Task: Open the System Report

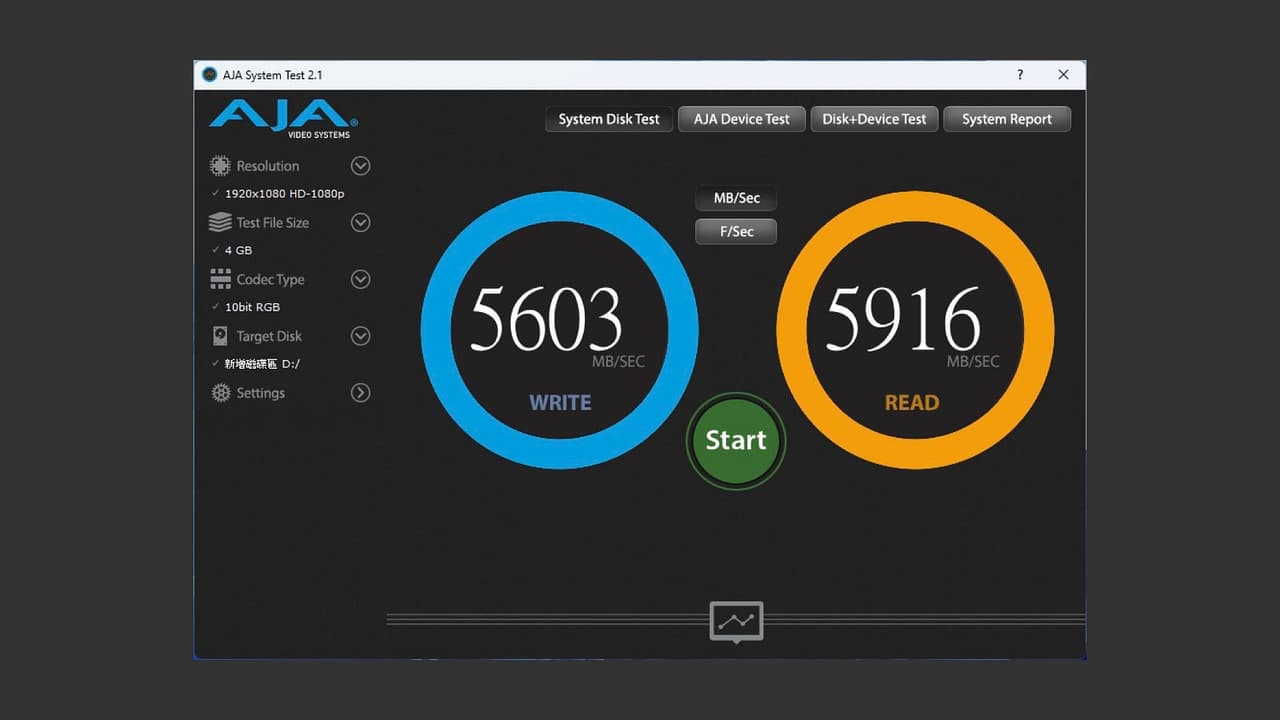Action: 1007,119
